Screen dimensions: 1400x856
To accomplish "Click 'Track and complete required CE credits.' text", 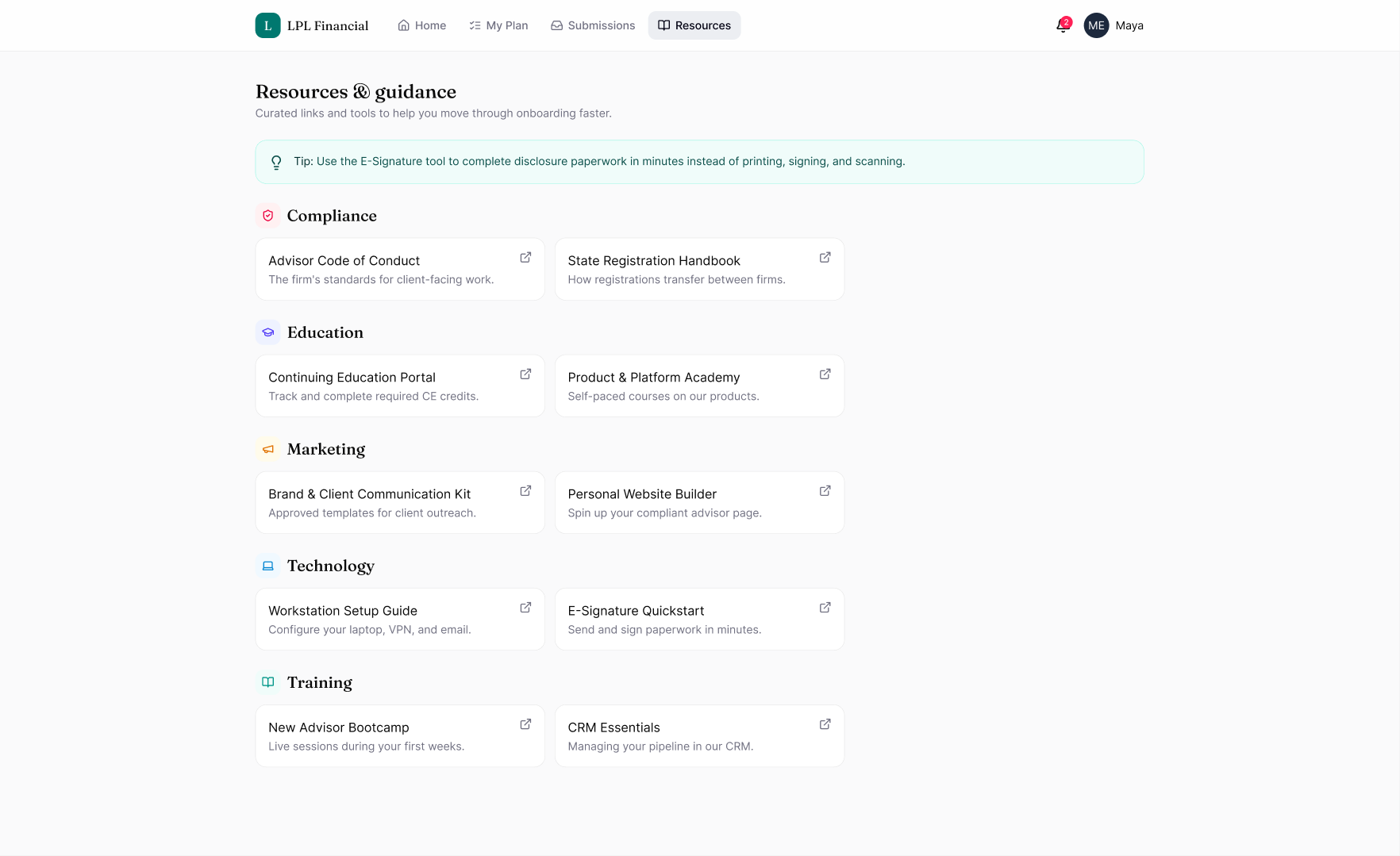I will point(373,396).
